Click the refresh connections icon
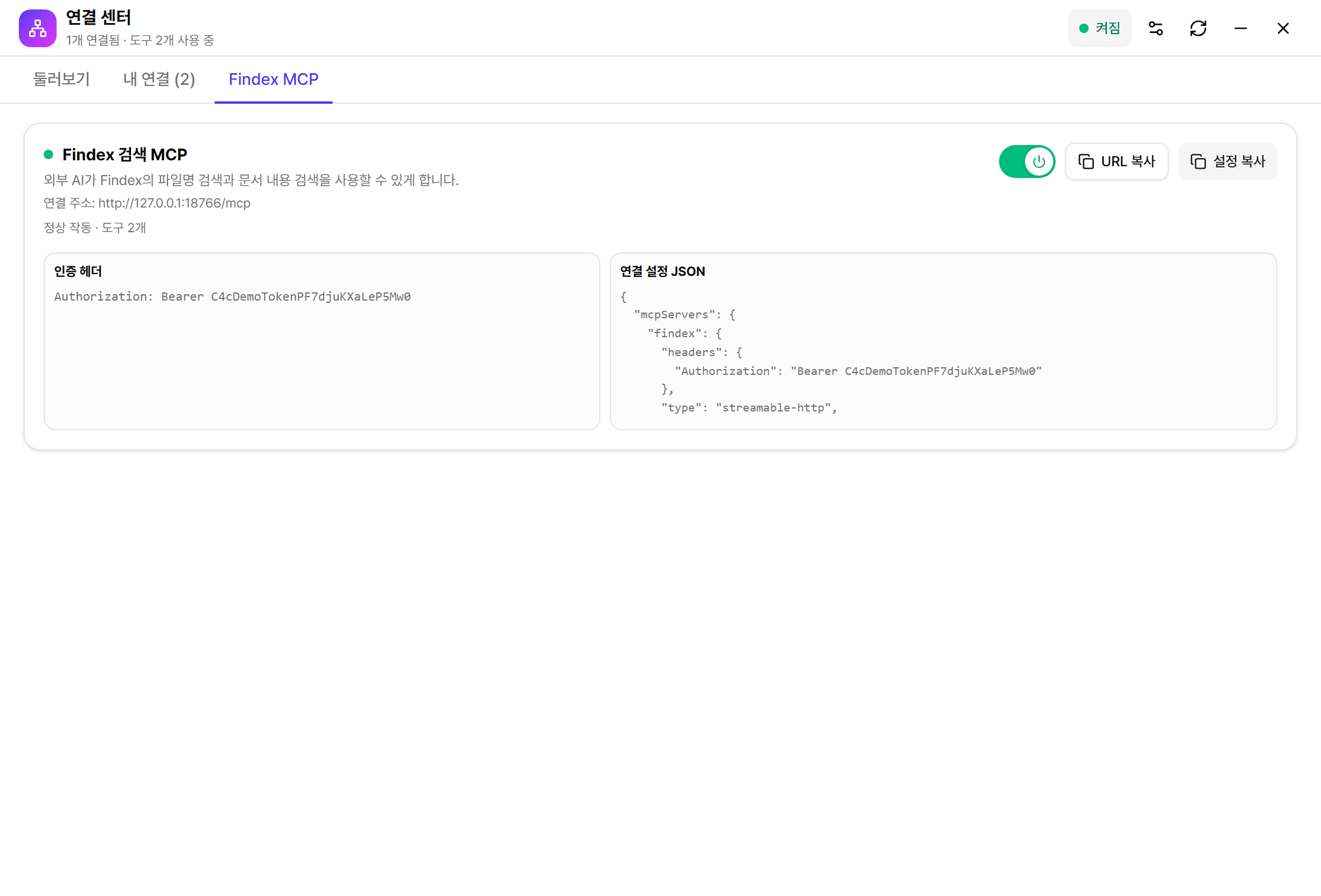This screenshot has height=896, width=1321. [1198, 28]
